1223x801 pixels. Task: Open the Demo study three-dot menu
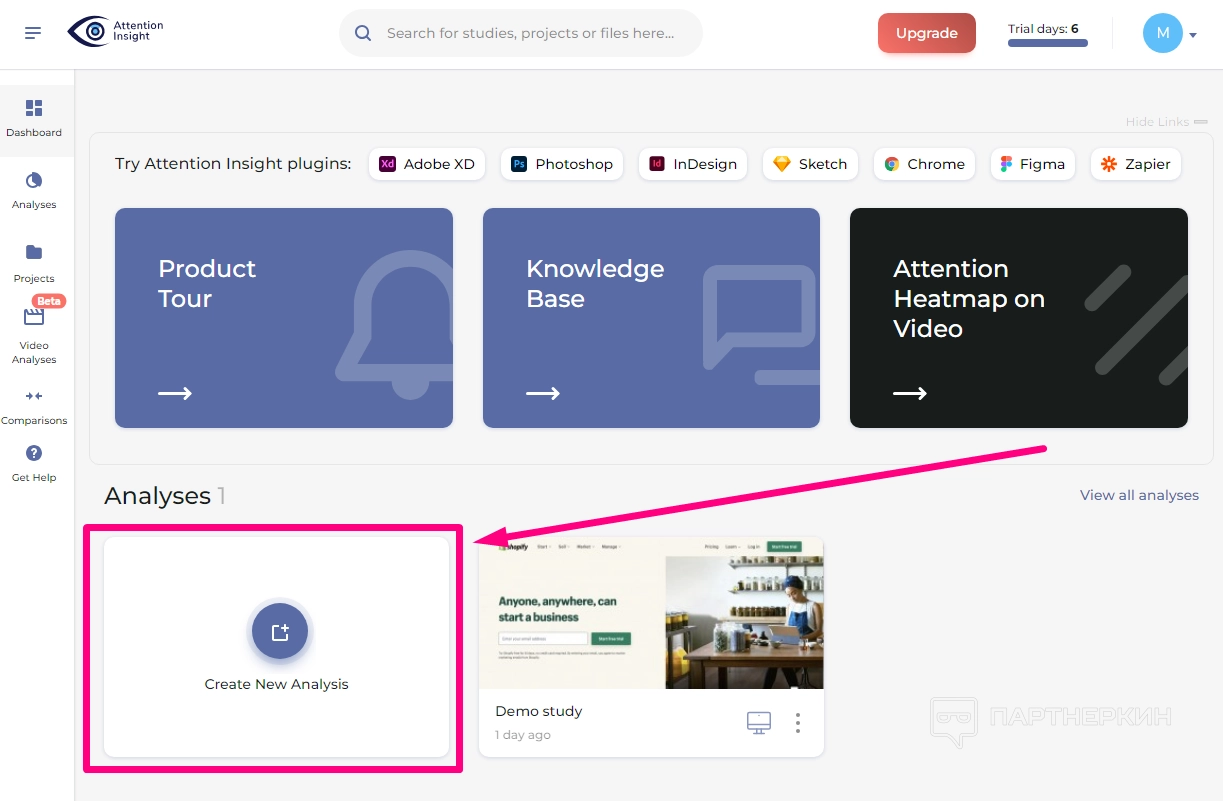[798, 722]
